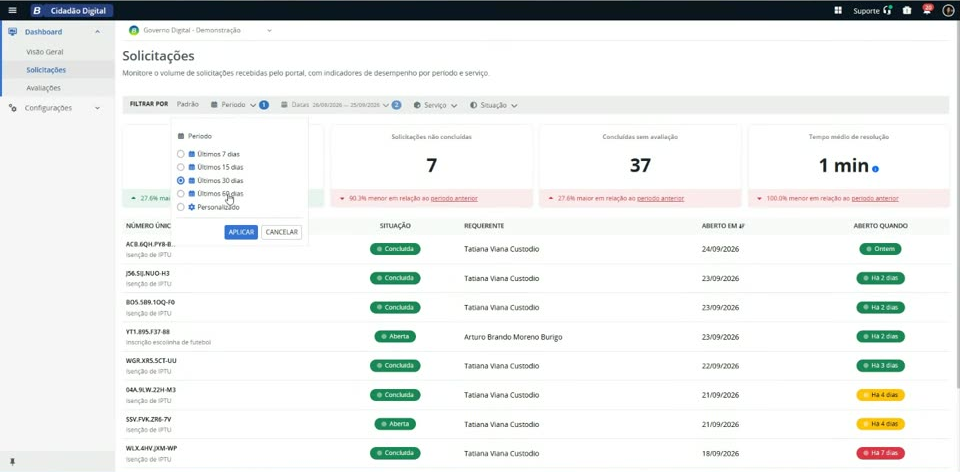Click calendar icon beside Últimos 7 dias
The height and width of the screenshot is (472, 960).
[192, 154]
